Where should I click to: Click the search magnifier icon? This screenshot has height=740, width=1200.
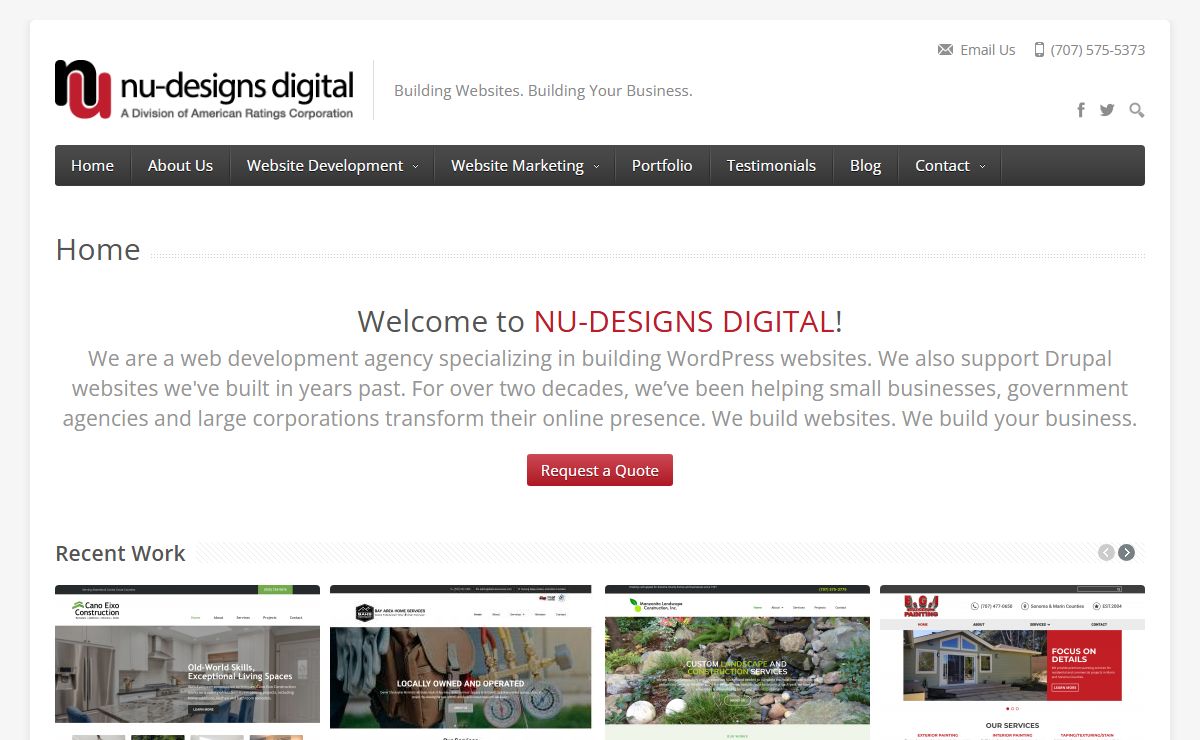(x=1137, y=110)
